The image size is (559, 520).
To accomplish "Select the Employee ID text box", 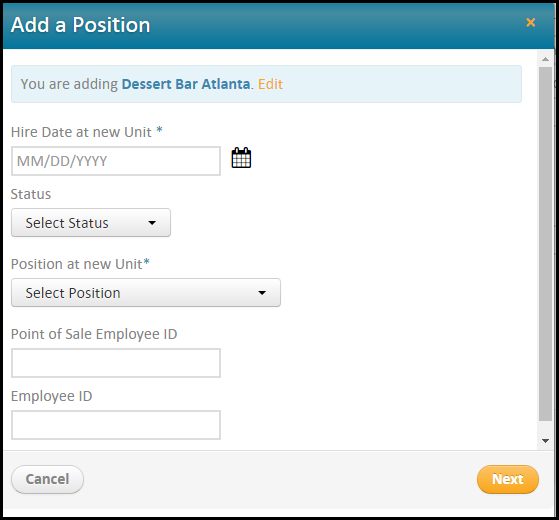I will click(x=116, y=425).
